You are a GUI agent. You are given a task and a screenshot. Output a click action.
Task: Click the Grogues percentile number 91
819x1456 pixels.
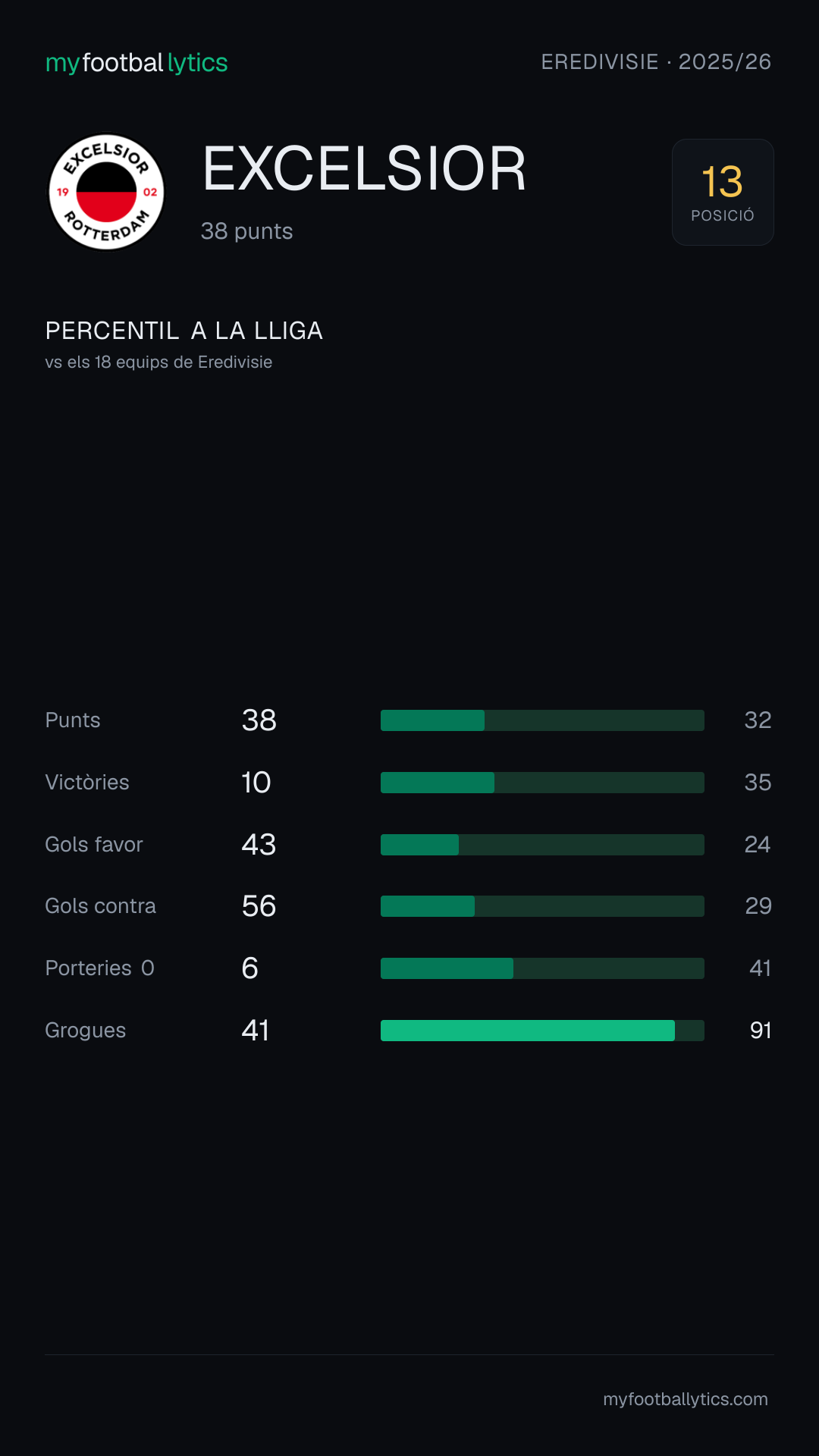tap(761, 1031)
